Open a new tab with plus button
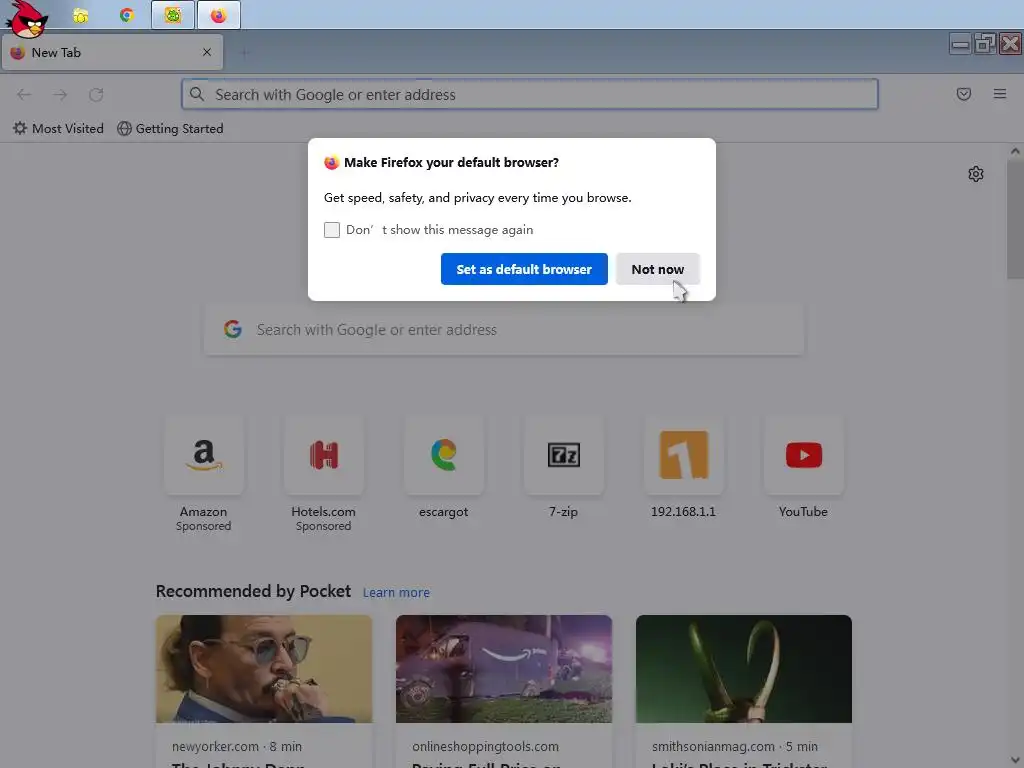 click(x=245, y=53)
